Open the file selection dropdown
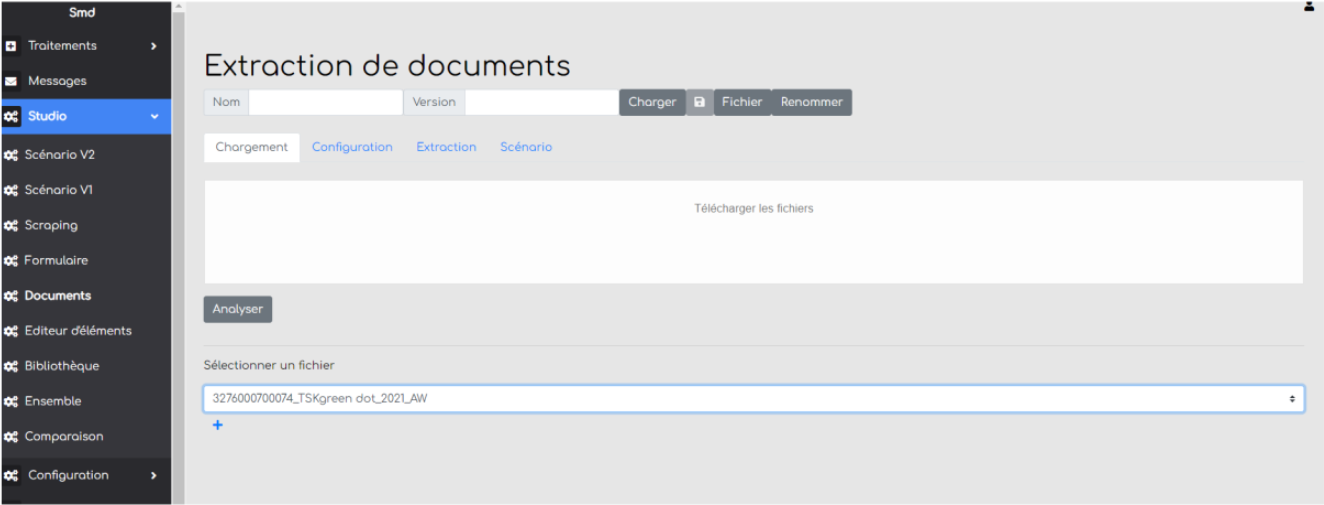The width and height of the screenshot is (1324, 505). click(x=753, y=399)
